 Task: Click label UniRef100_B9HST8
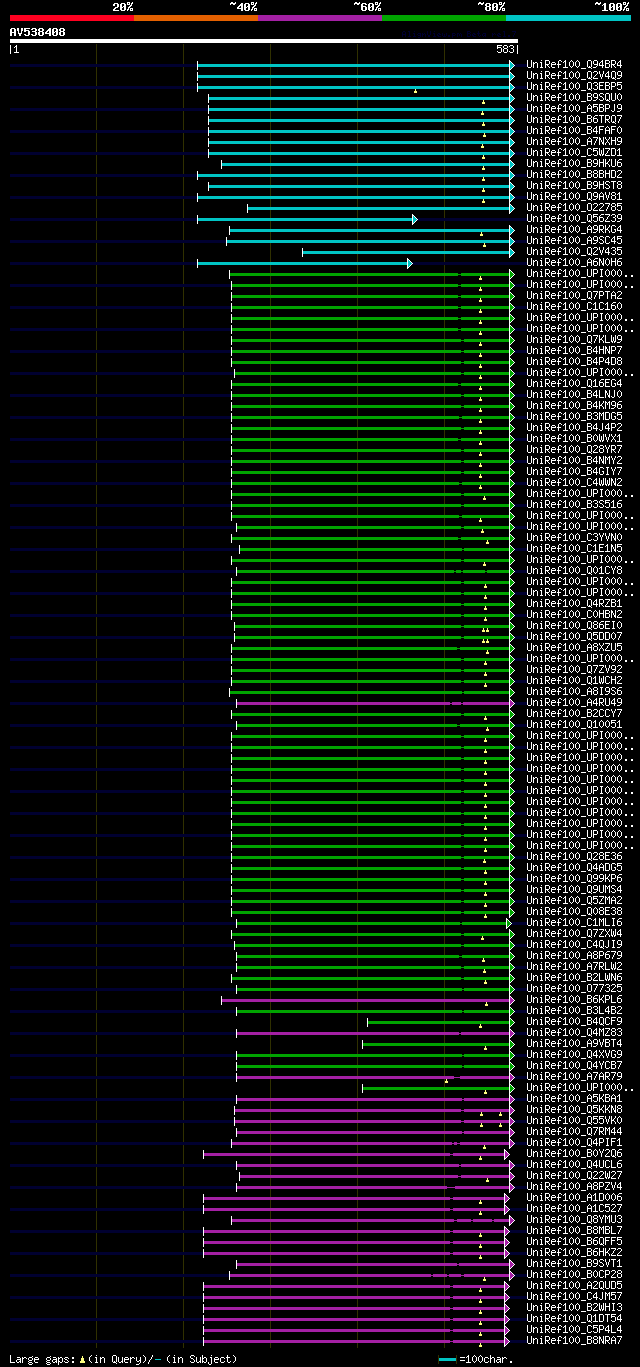point(574,186)
